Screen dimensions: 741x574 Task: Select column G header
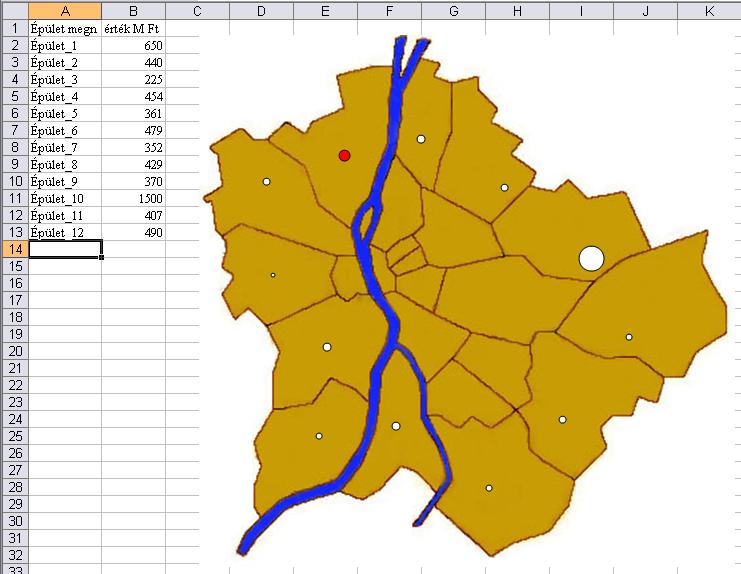454,11
